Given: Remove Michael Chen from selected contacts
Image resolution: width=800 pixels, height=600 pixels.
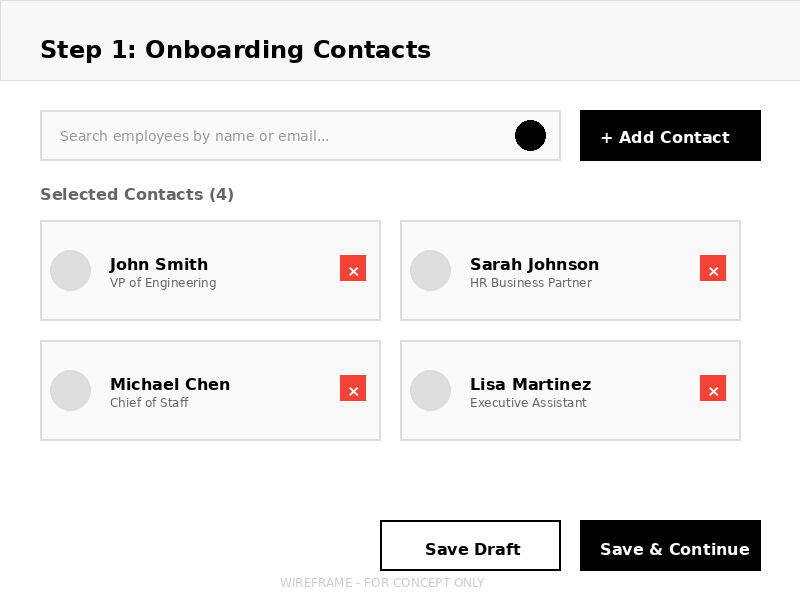Looking at the screenshot, I should pyautogui.click(x=353, y=389).
